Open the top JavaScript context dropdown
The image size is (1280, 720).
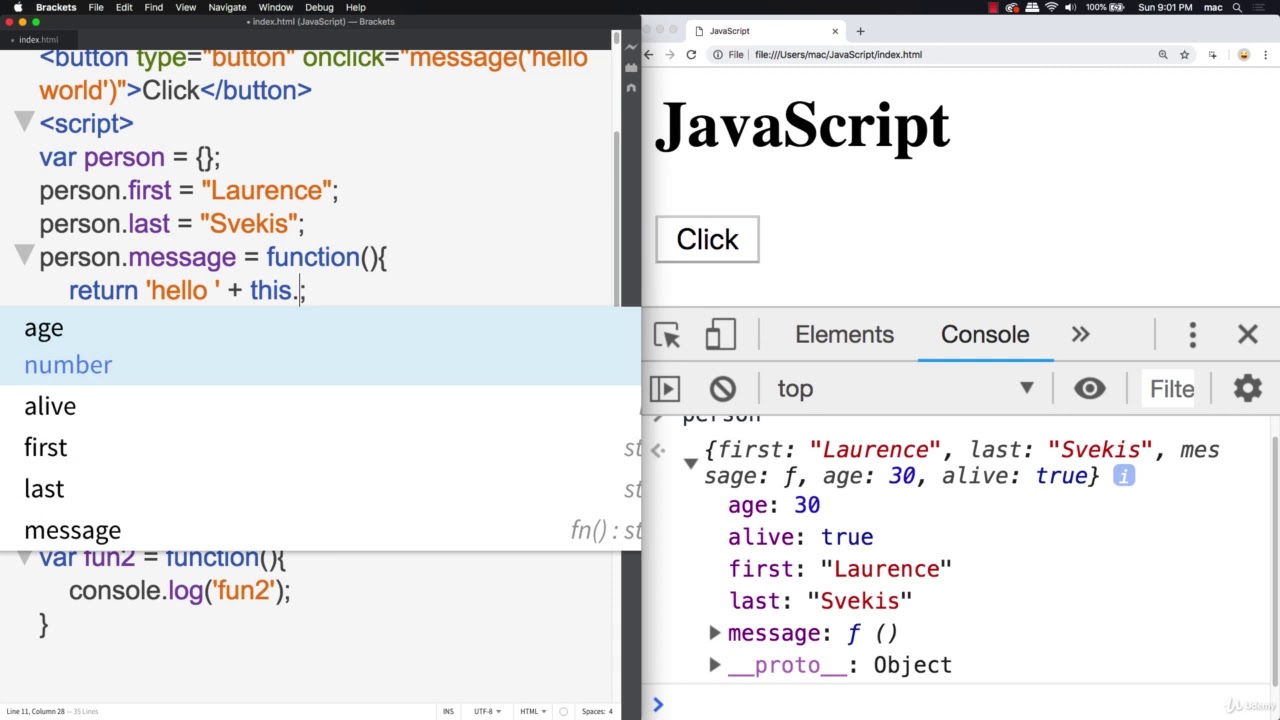tap(905, 389)
